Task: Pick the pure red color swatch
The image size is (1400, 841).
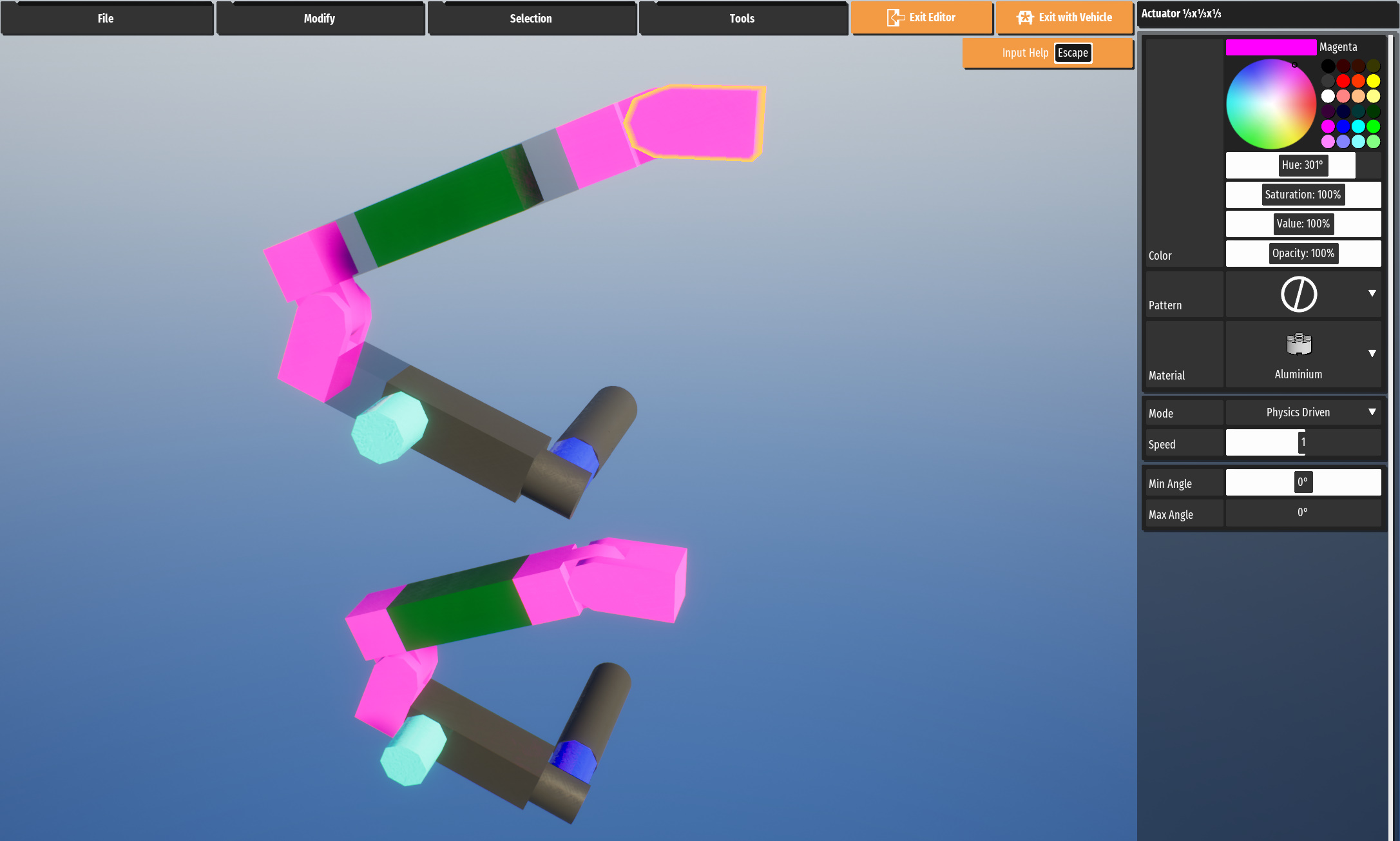Action: (x=1343, y=81)
